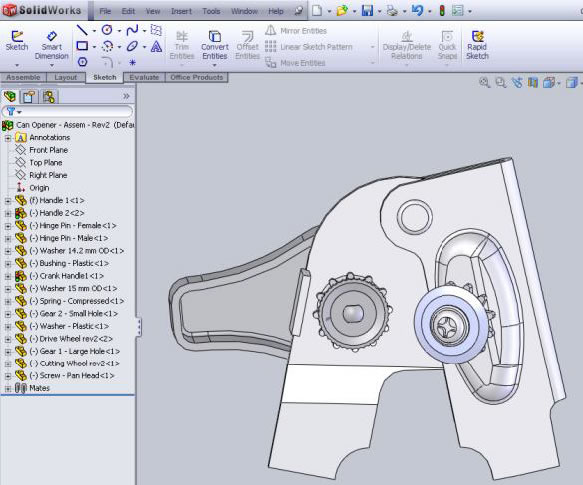This screenshot has width=583, height=485.
Task: Click the Section View icon
Action: pos(533,82)
